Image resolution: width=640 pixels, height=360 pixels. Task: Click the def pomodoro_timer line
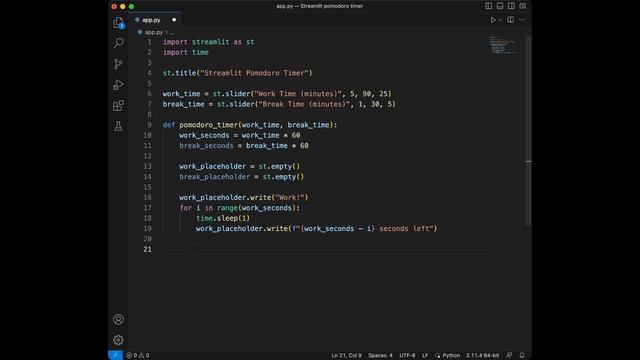pyautogui.click(x=250, y=125)
